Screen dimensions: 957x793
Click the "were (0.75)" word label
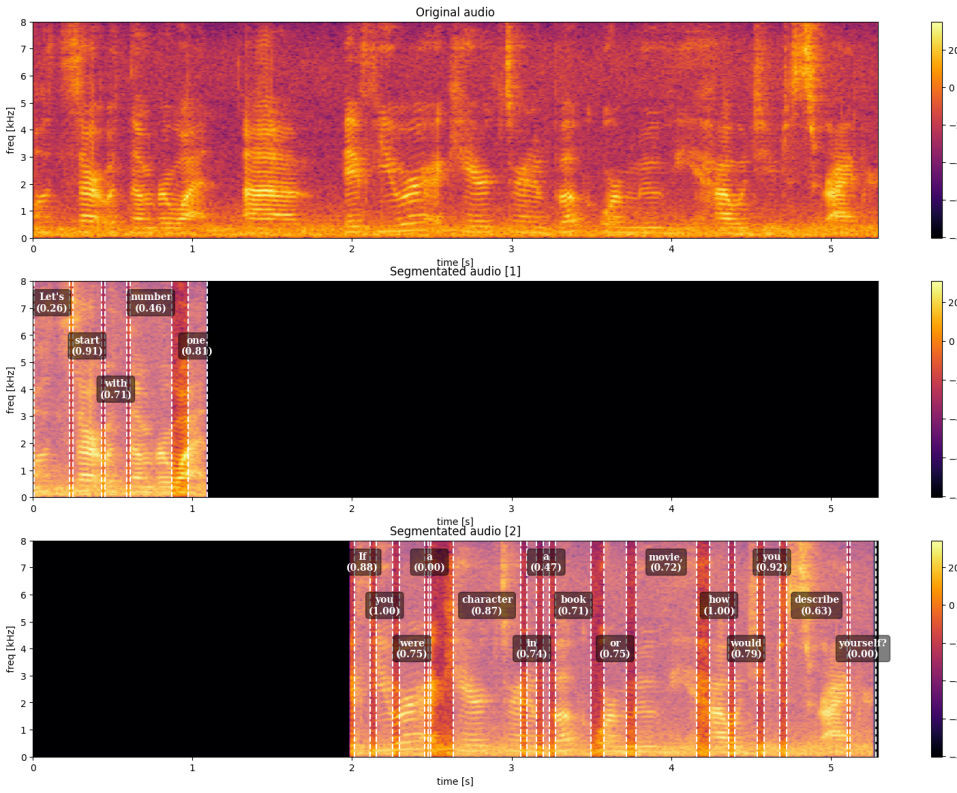tap(411, 648)
